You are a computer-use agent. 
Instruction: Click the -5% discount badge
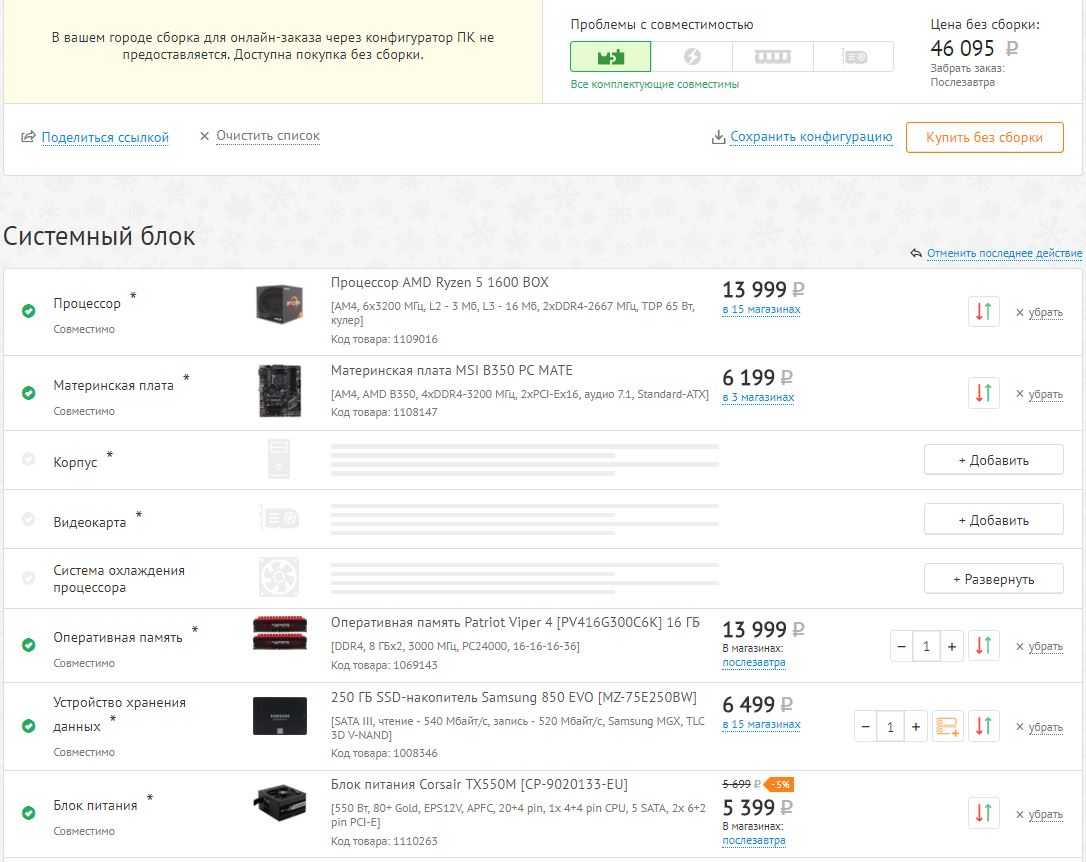[x=781, y=784]
